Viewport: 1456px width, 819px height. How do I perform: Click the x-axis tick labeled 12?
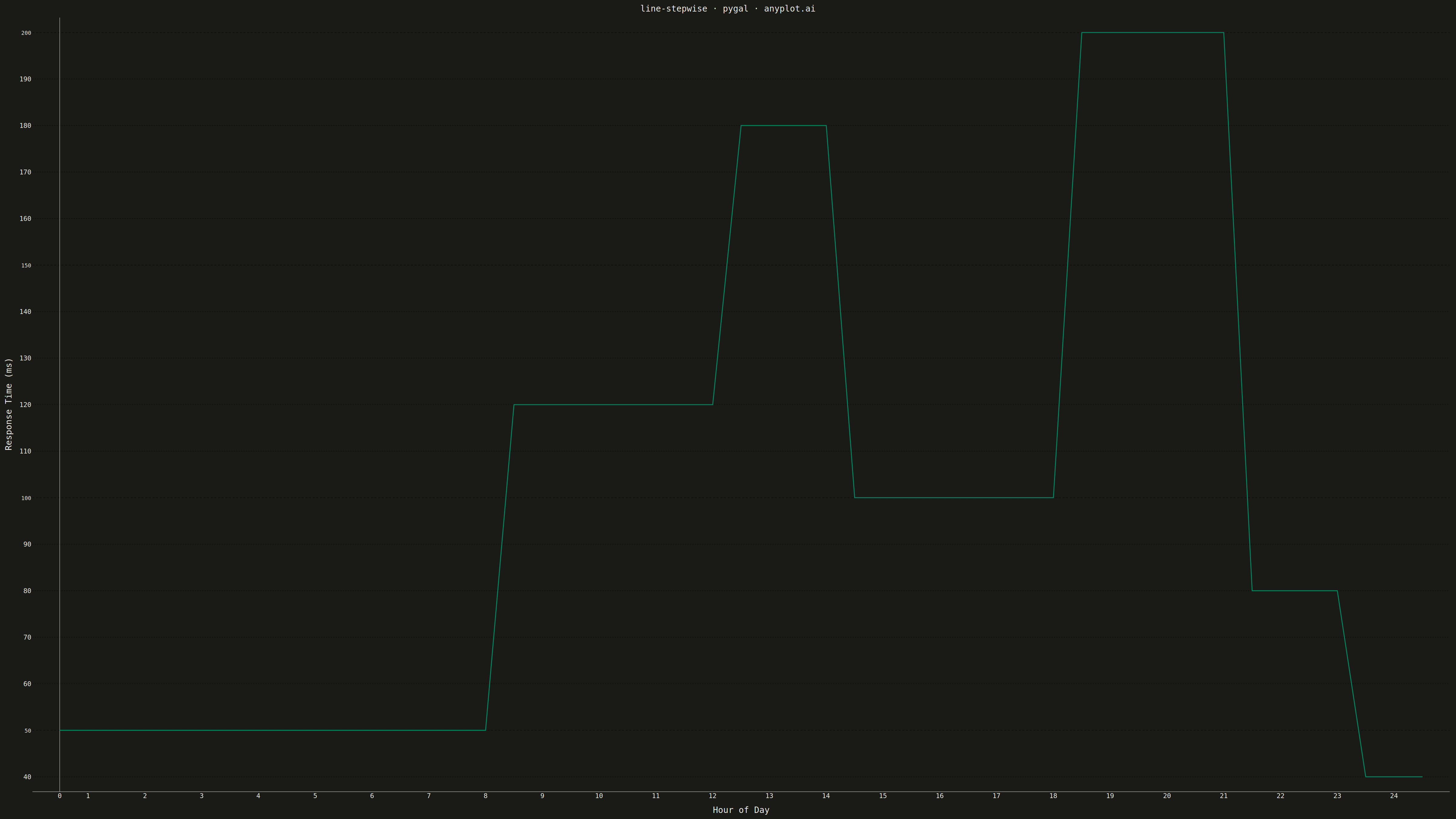click(713, 796)
